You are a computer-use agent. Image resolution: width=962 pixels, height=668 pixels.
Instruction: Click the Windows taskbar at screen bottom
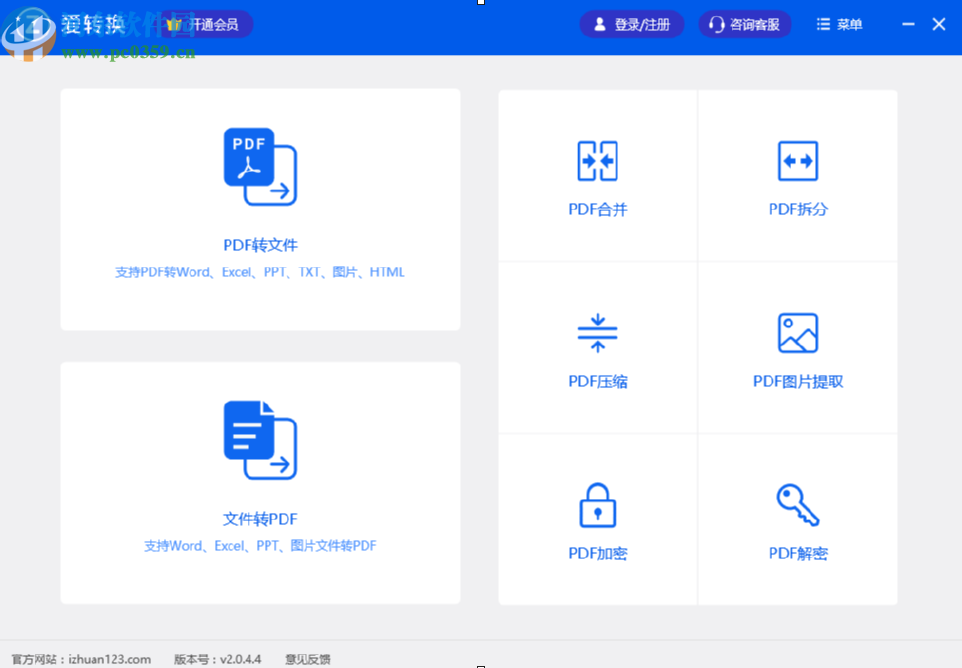pyautogui.click(x=481, y=665)
